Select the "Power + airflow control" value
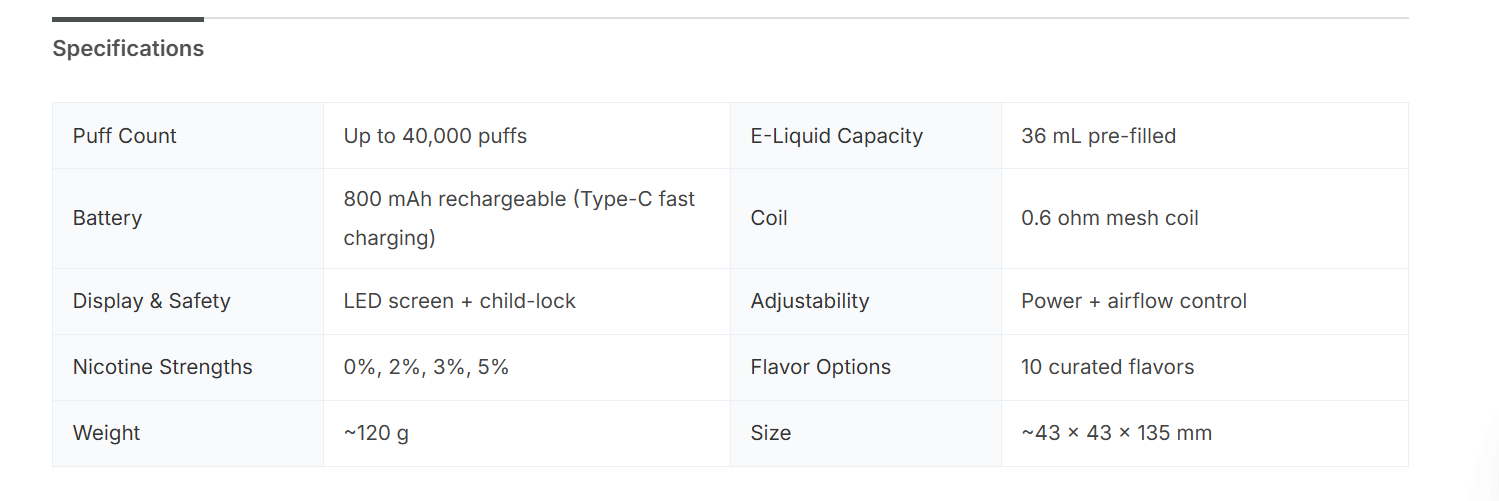 point(1133,301)
